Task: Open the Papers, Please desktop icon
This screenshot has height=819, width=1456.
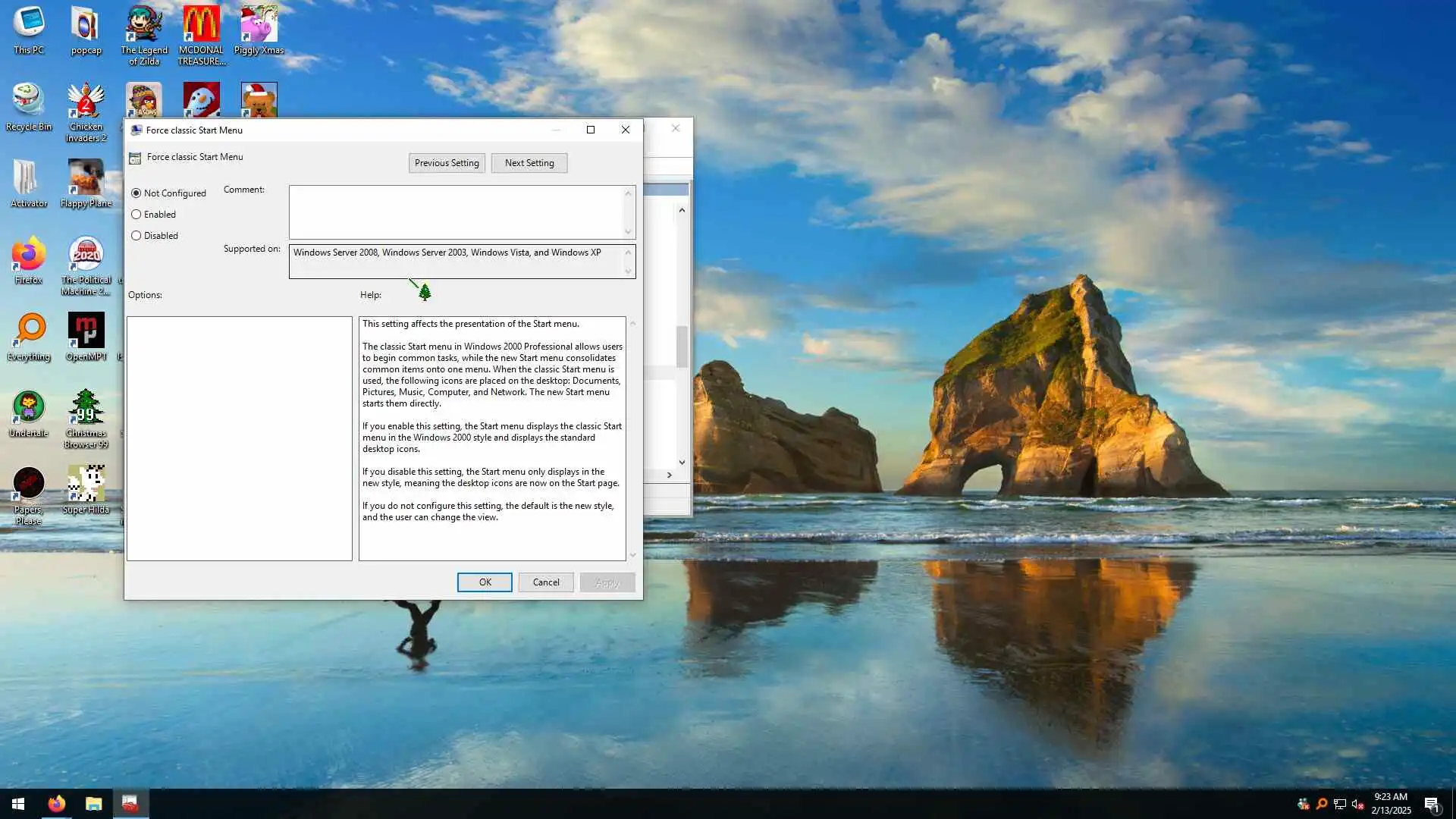Action: (28, 484)
